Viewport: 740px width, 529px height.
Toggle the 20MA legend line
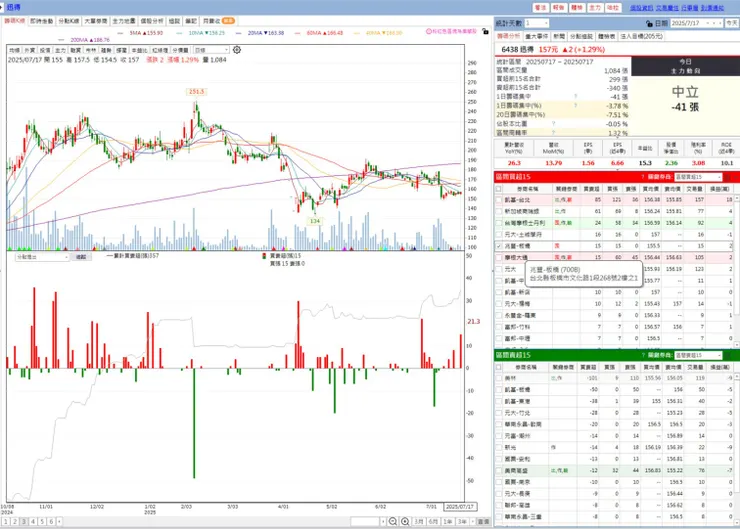pyautogui.click(x=260, y=33)
